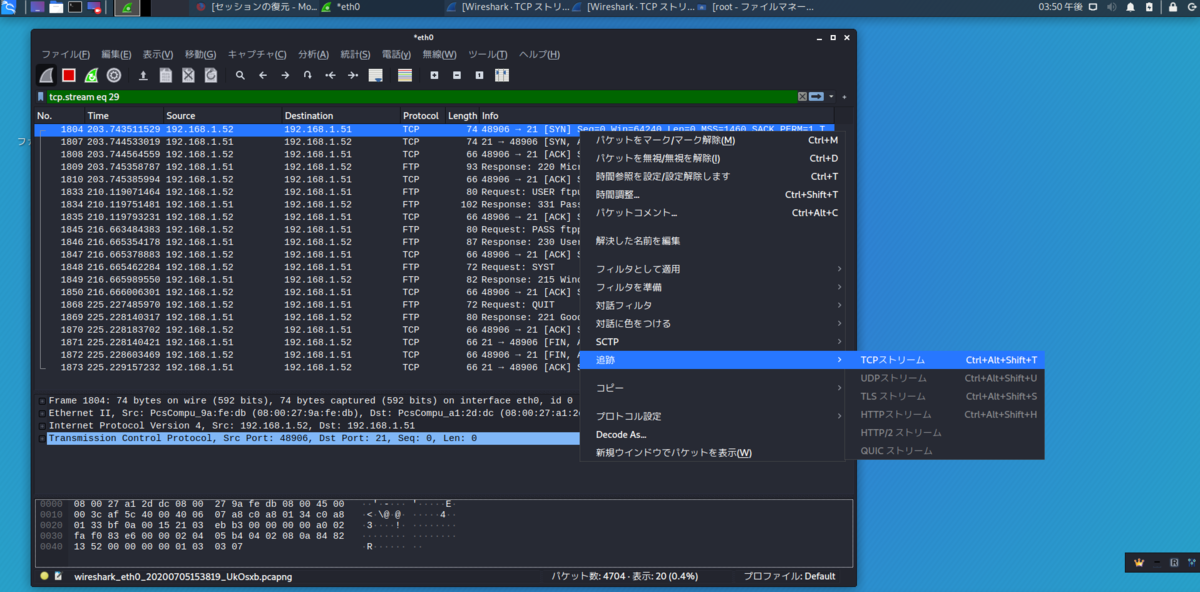Reload the capture file icon
The image size is (1200, 592).
[211, 75]
